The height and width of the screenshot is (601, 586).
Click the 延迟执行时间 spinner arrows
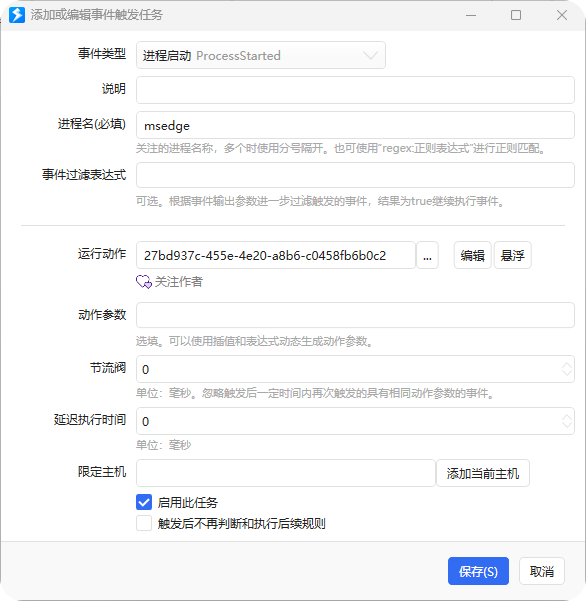pyautogui.click(x=567, y=421)
